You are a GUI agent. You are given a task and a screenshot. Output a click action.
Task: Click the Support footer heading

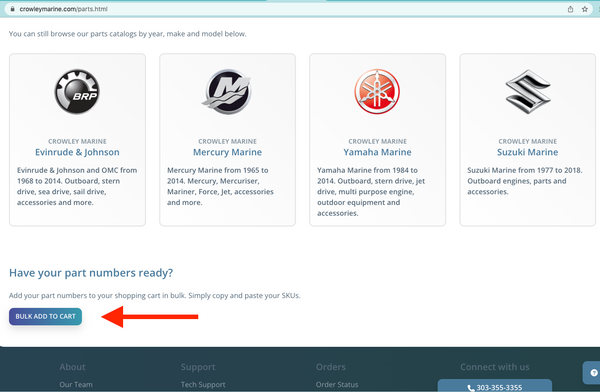(x=198, y=367)
